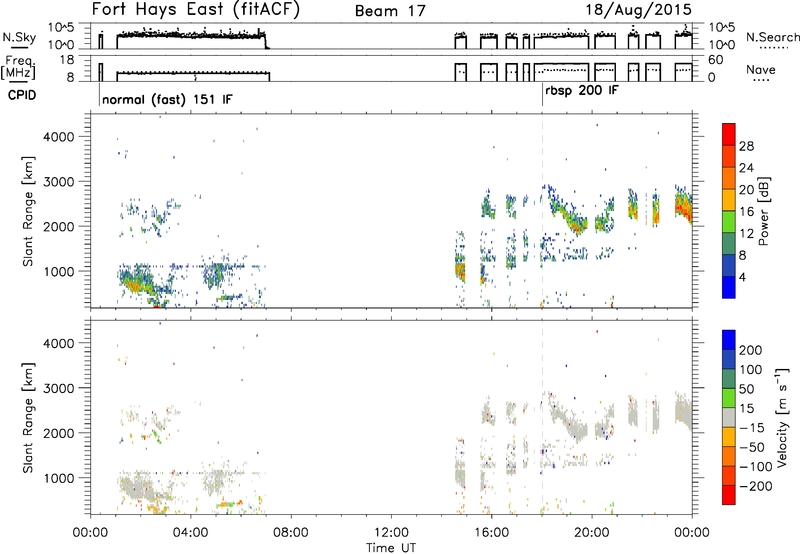Click the 'Velocity [m s-1]' colorbar title

781,417
